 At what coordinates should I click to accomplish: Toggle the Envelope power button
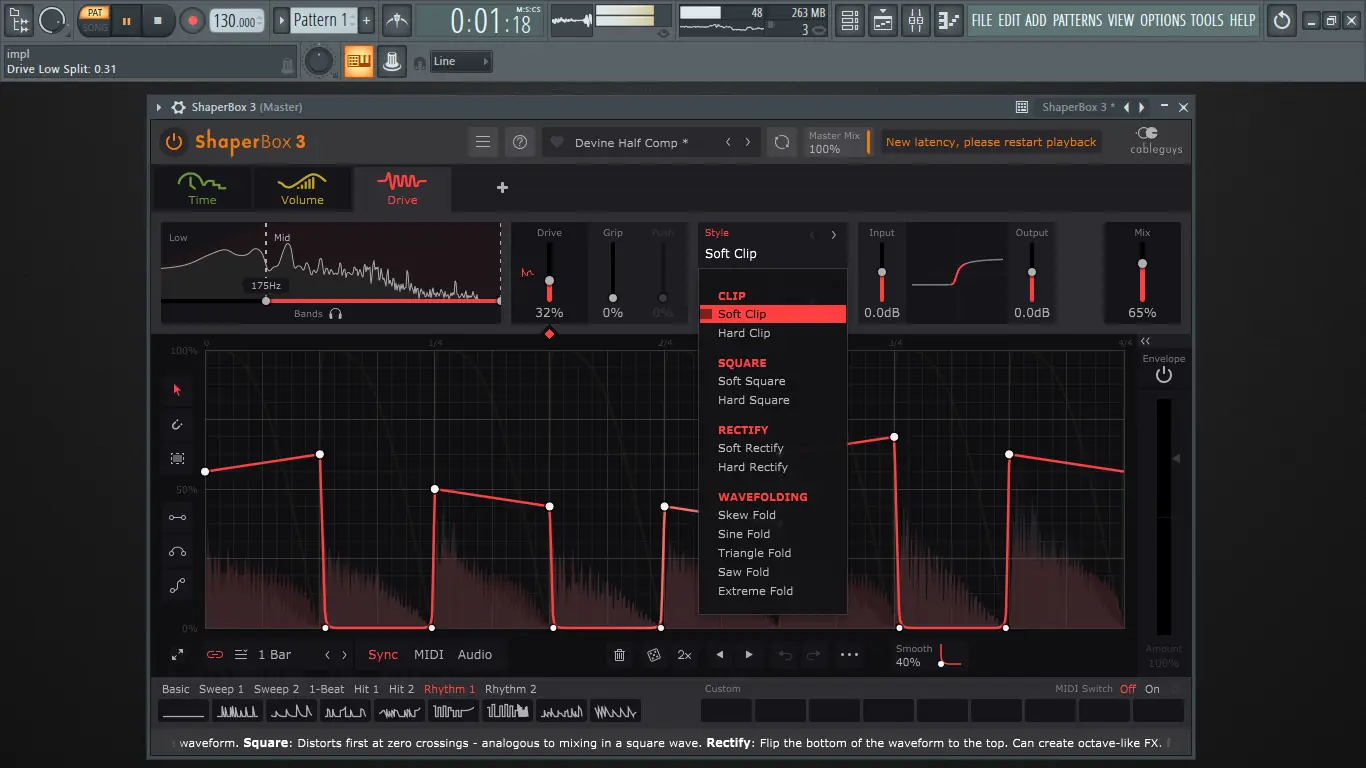pyautogui.click(x=1163, y=375)
